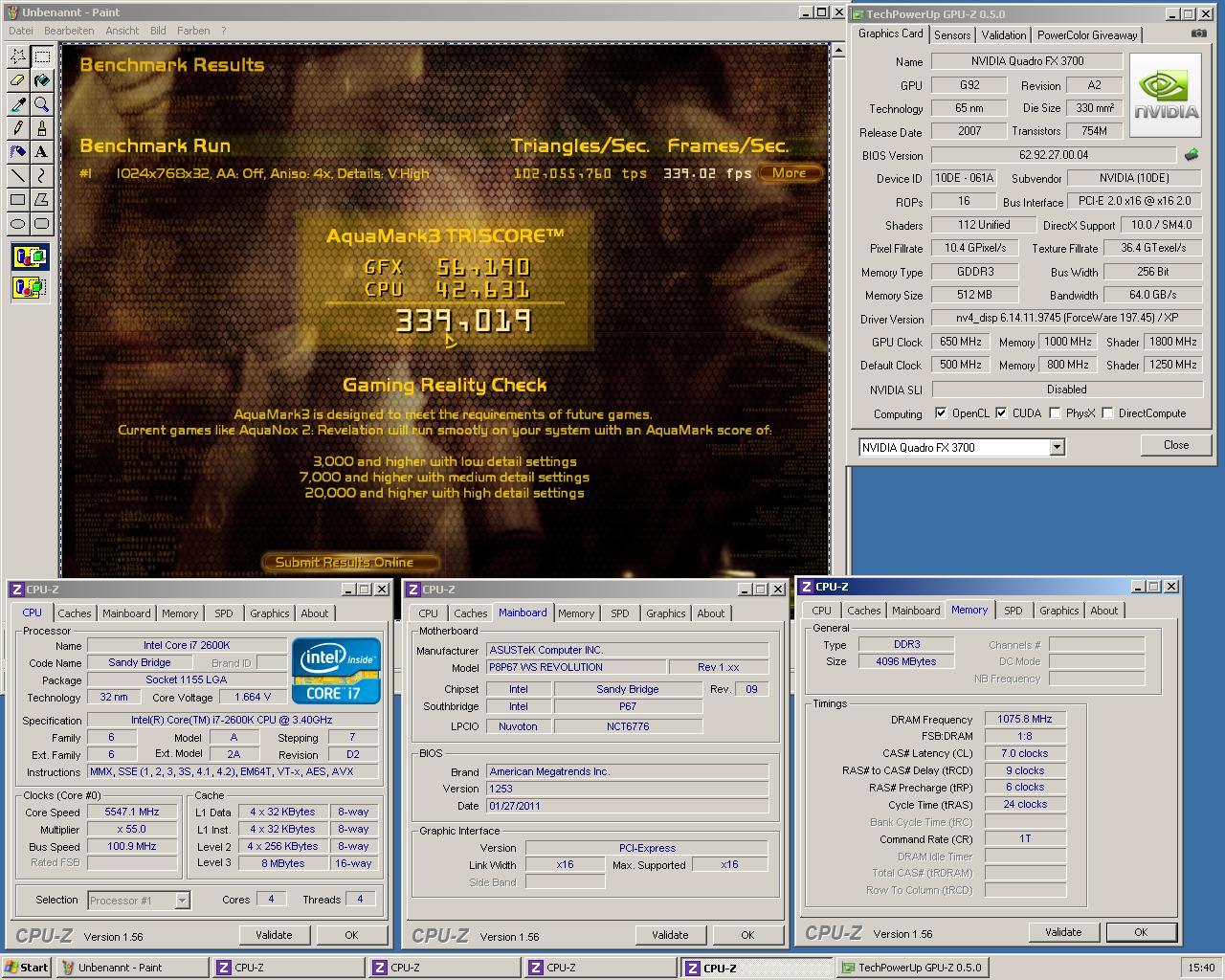Switch to the Sensors tab in GPU-Z
Viewport: 1225px width, 980px height.
pos(952,35)
